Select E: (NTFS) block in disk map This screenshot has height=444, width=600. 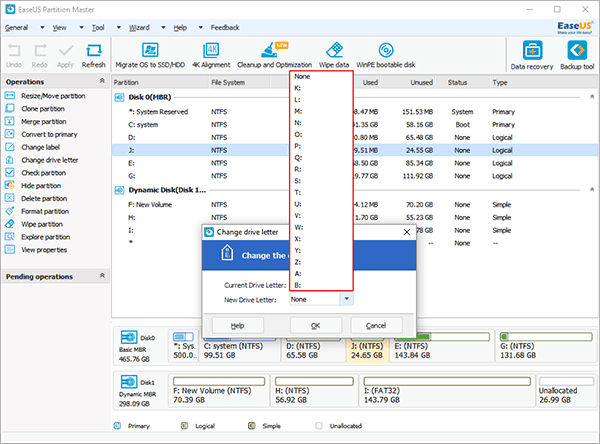[x=442, y=346]
